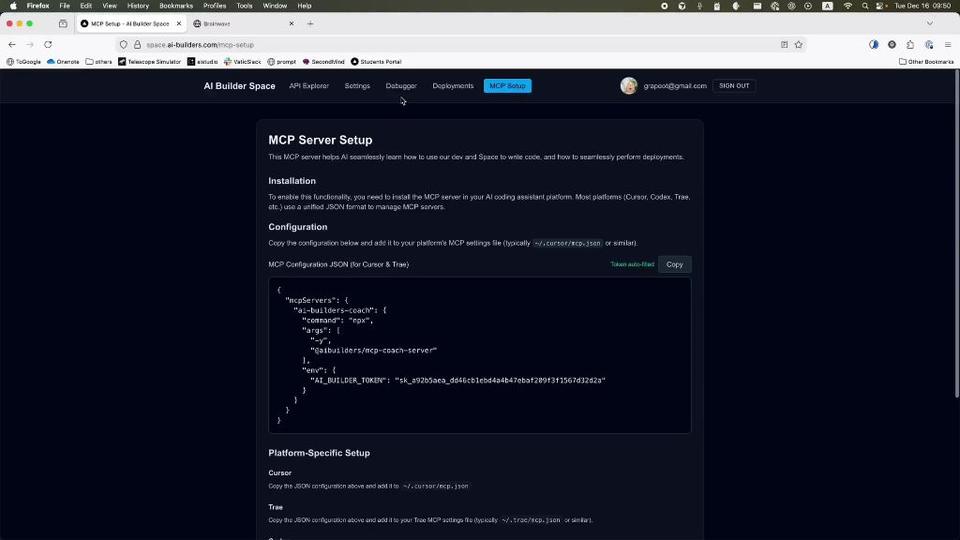Viewport: 960px width, 540px height.
Task: Open Spotlight search magnifier icon
Action: 864,6
